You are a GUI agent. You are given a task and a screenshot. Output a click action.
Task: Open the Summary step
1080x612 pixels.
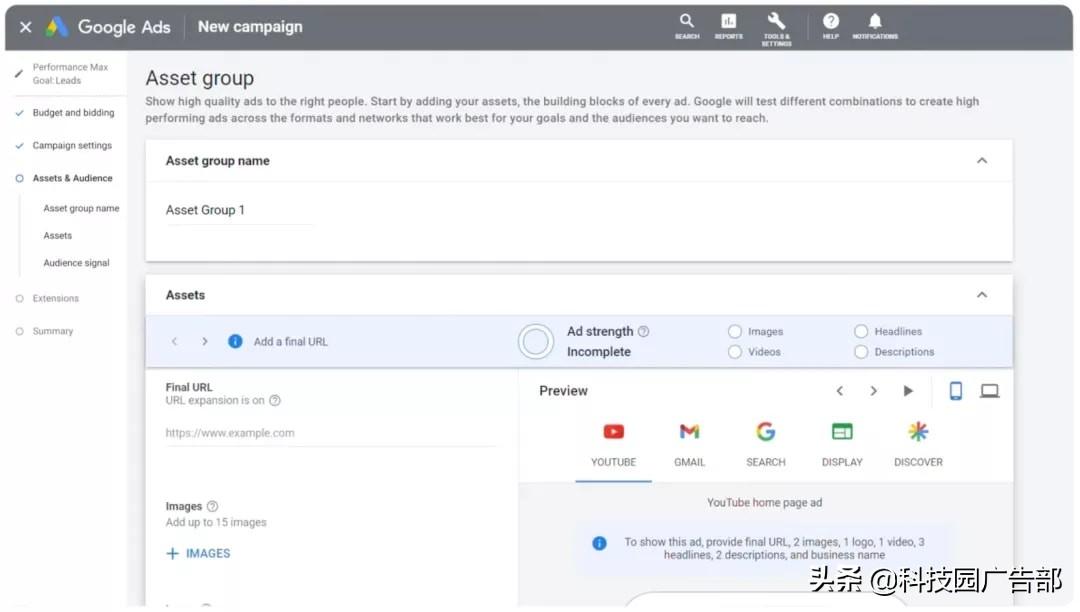coord(52,331)
